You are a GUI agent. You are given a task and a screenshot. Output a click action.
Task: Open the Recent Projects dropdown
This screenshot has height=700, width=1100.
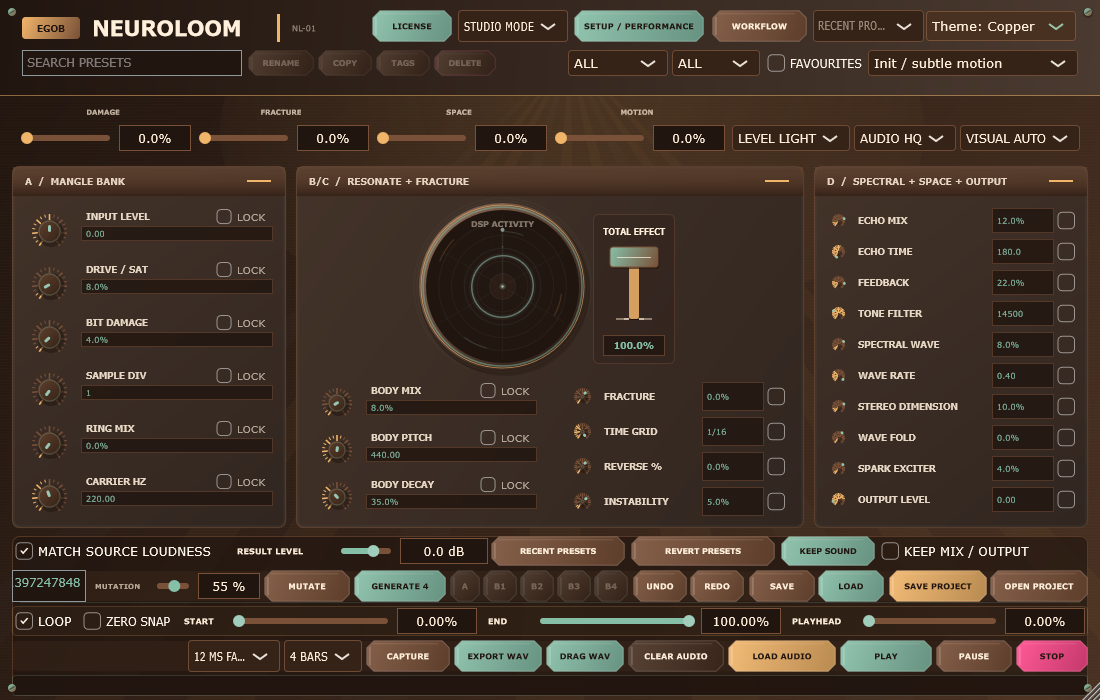pyautogui.click(x=867, y=26)
